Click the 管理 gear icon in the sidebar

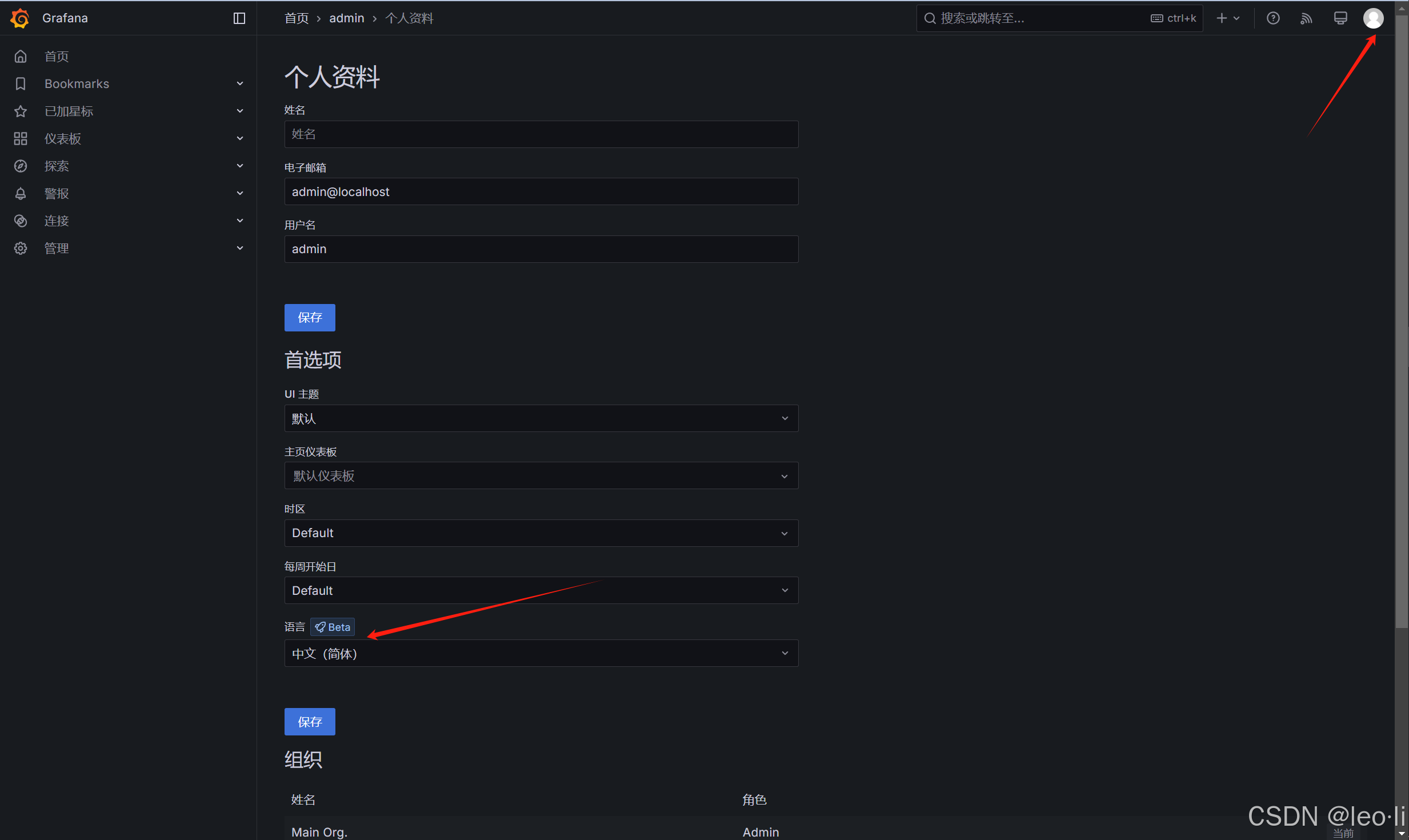click(x=21, y=249)
